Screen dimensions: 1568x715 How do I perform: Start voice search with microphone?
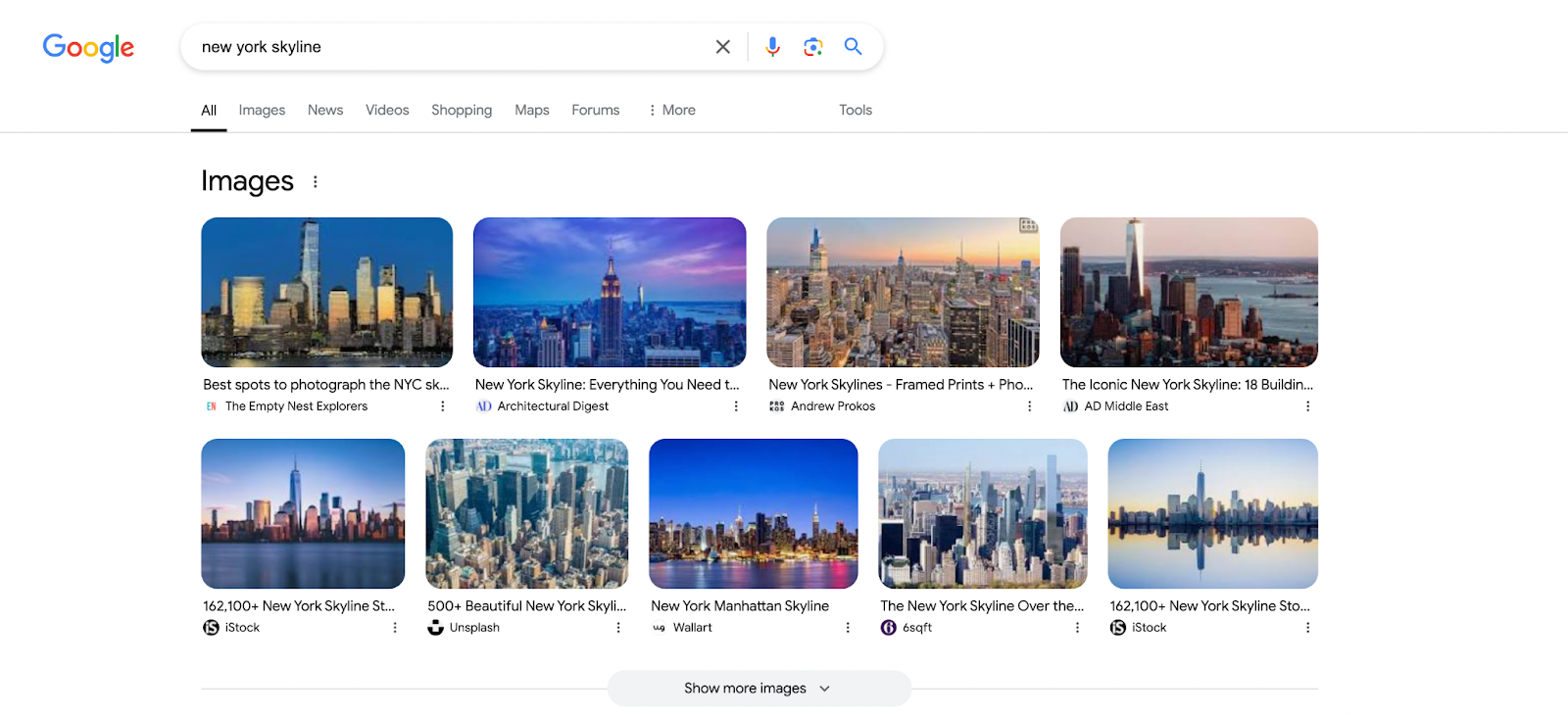coord(773,47)
